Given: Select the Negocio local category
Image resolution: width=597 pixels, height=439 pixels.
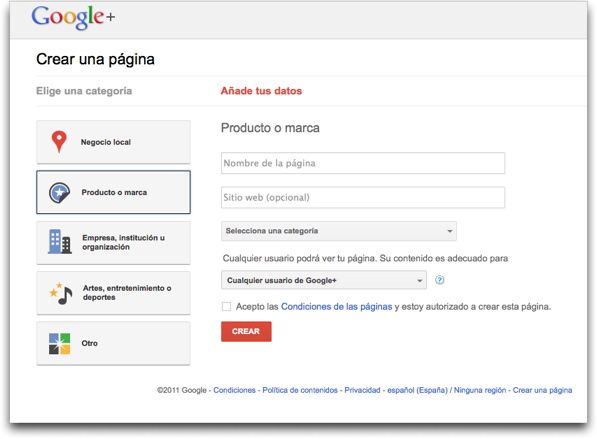Looking at the screenshot, I should [113, 142].
